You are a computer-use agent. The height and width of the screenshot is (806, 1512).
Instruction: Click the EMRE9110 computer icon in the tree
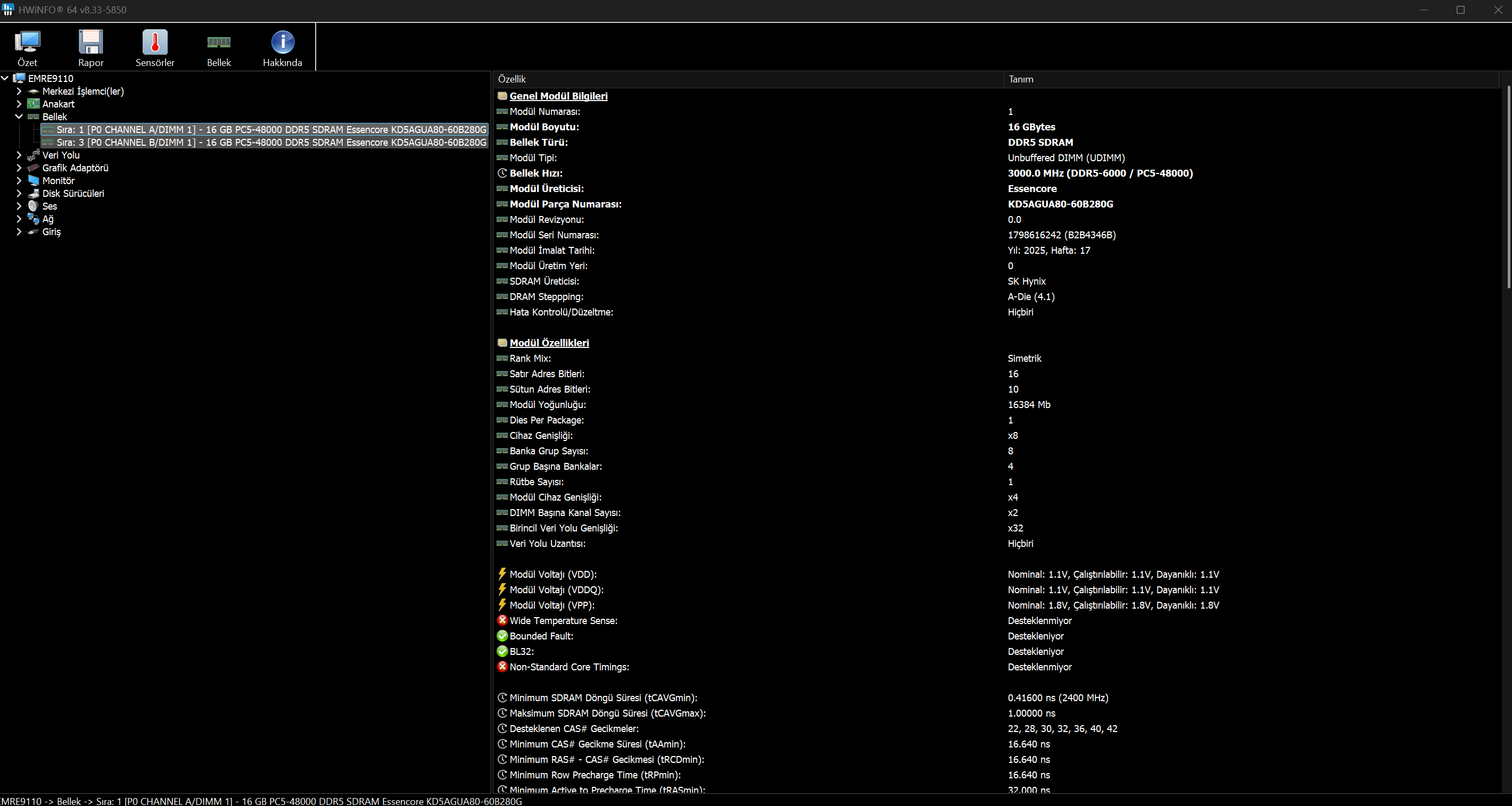point(19,79)
